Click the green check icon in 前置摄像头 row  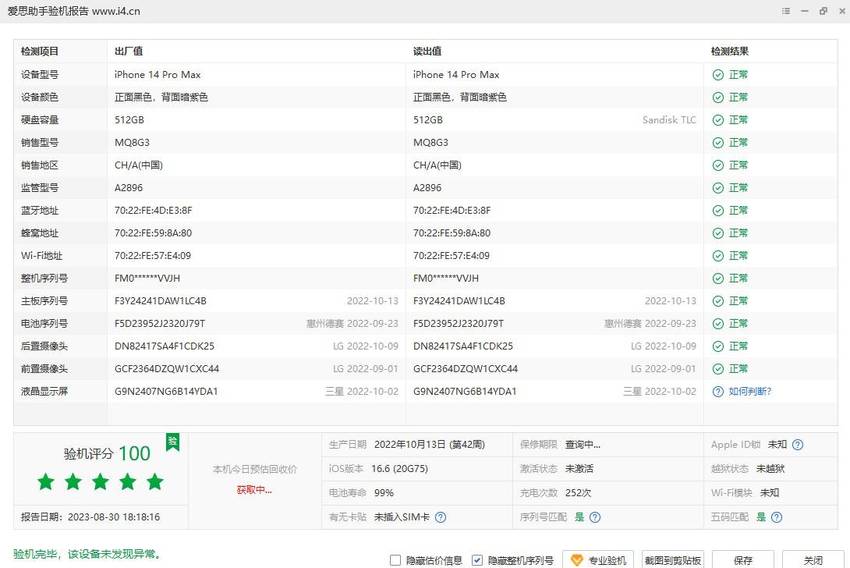click(718, 369)
